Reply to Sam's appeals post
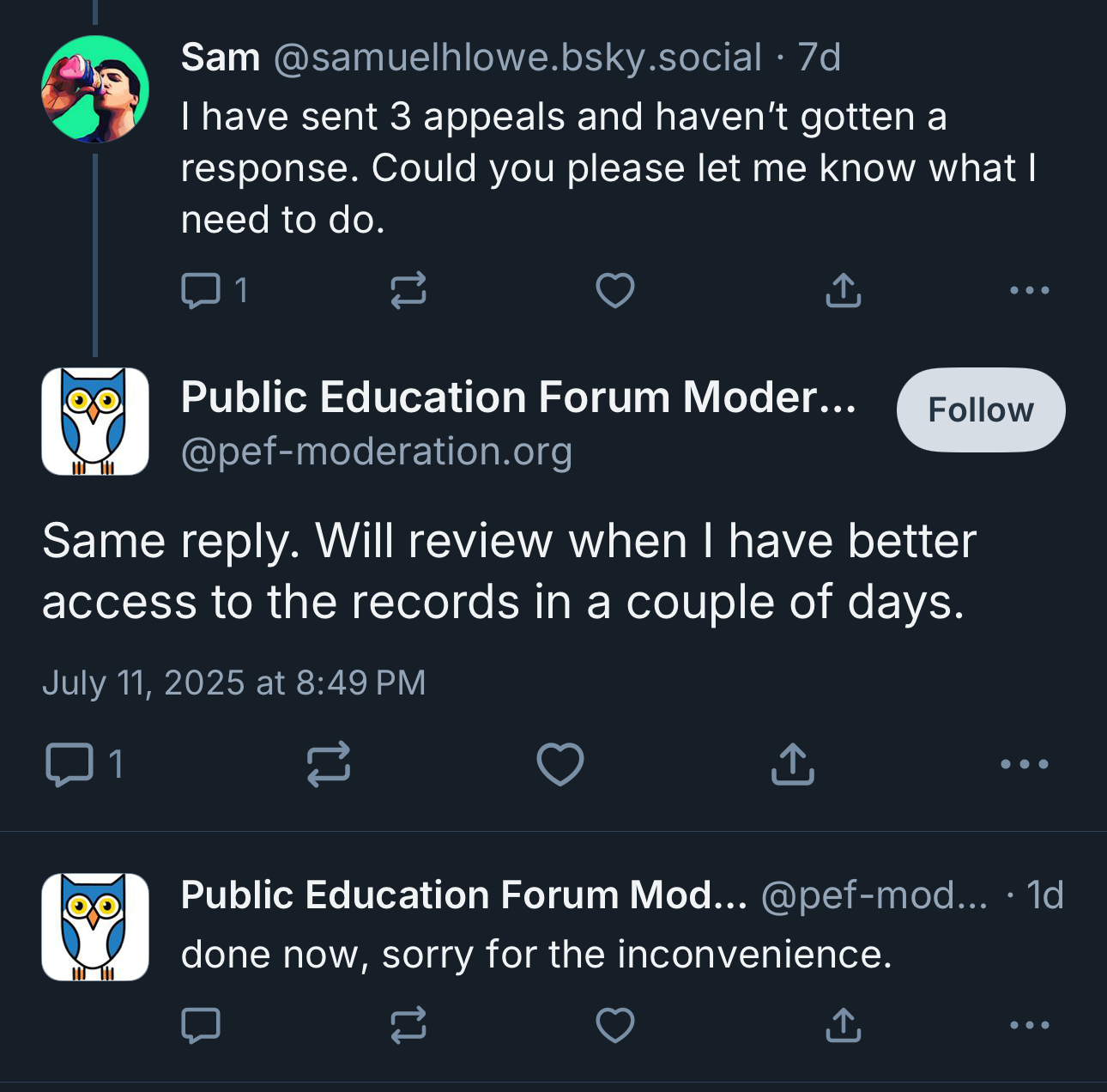 (x=201, y=290)
